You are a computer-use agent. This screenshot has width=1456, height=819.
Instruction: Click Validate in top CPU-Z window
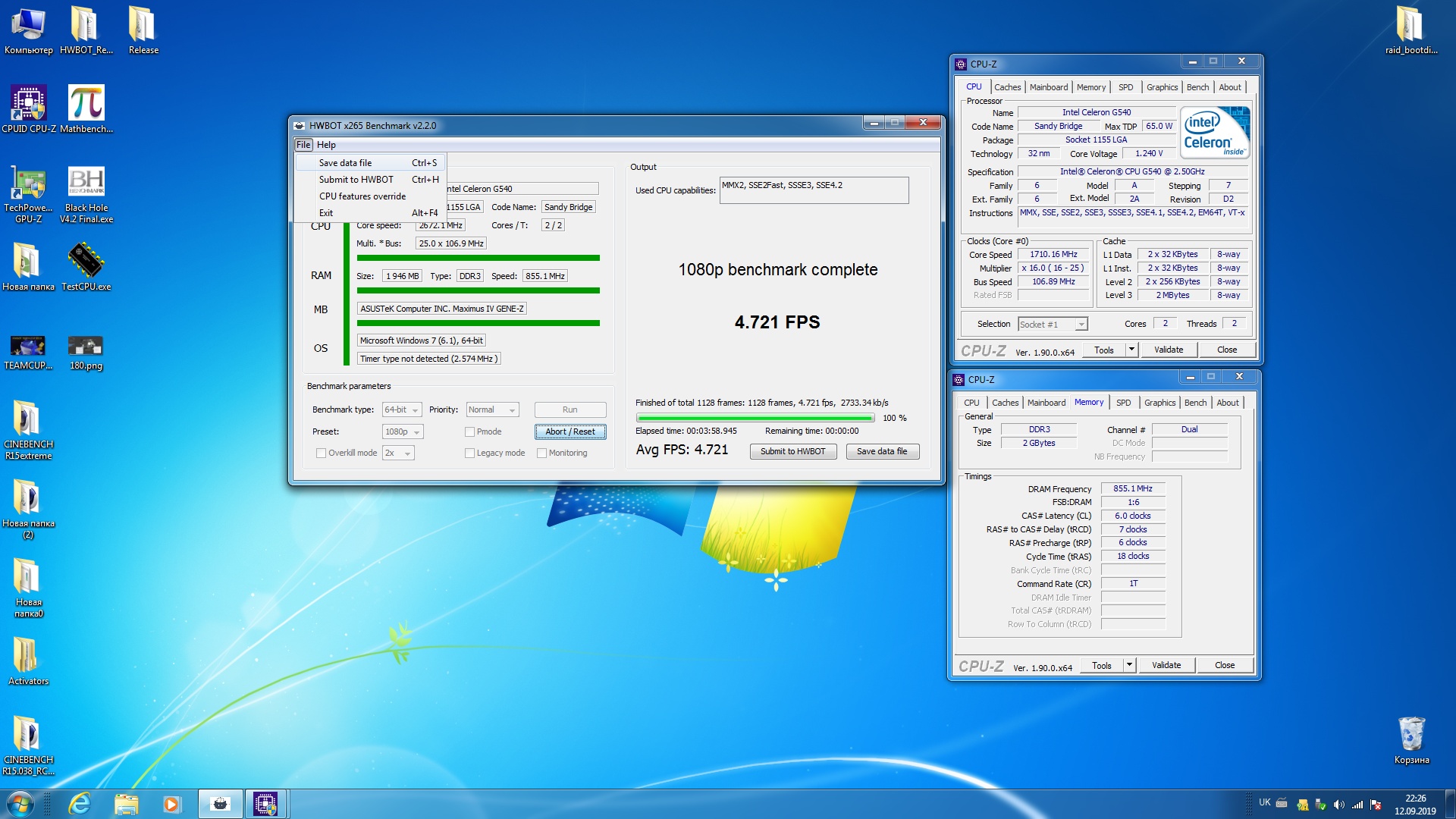[x=1169, y=350]
